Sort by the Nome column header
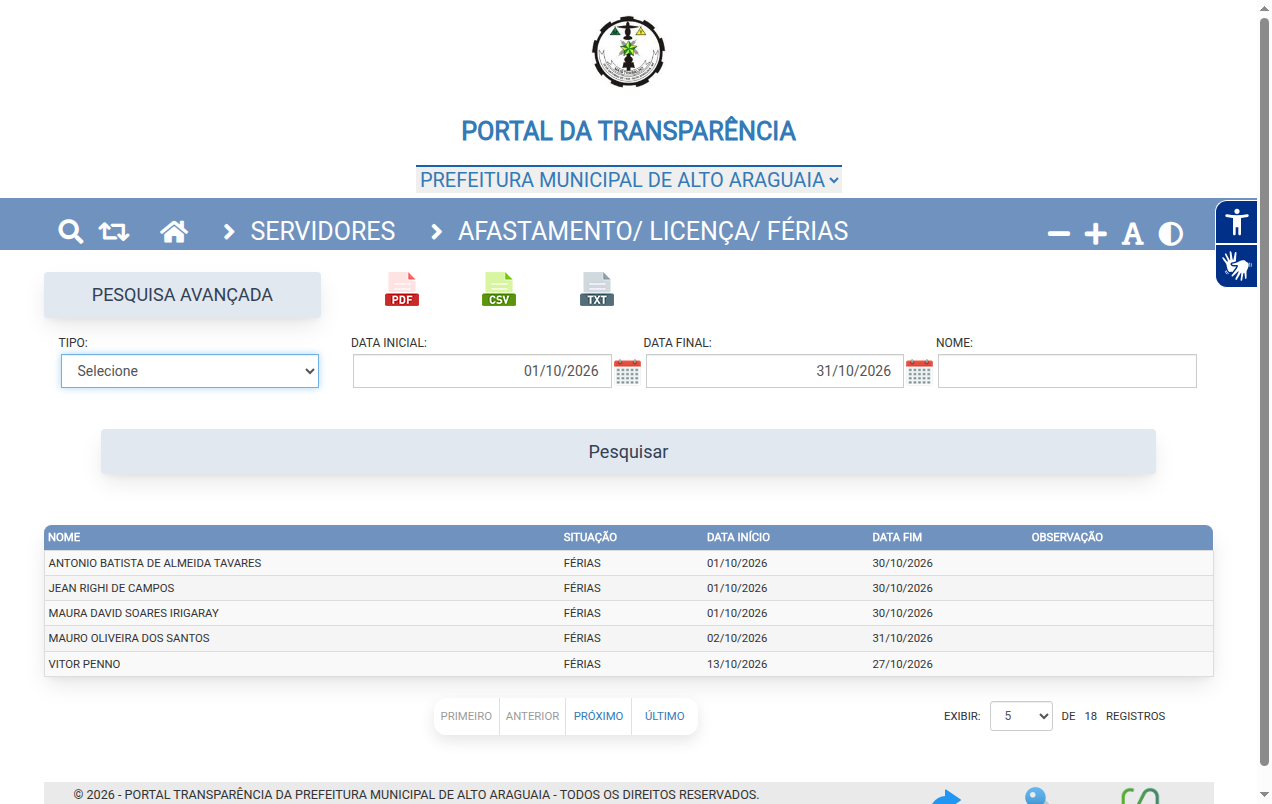The height and width of the screenshot is (804, 1272). pyautogui.click(x=64, y=538)
